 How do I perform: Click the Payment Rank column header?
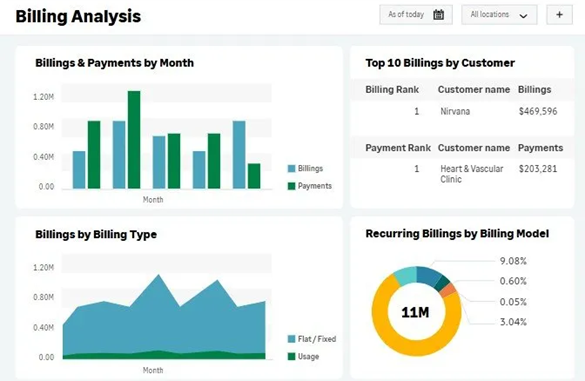[x=398, y=148]
